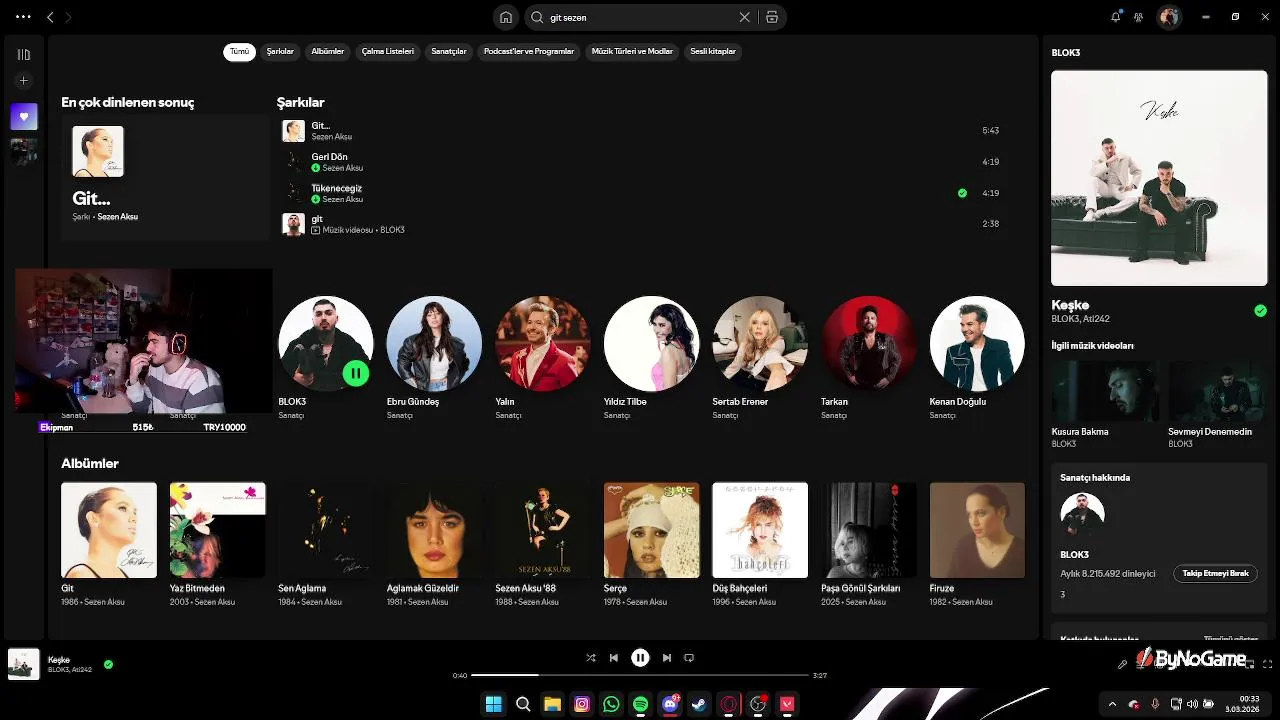Select Podcast'ler ve Programlar chip
1280x720 pixels.
pos(529,51)
